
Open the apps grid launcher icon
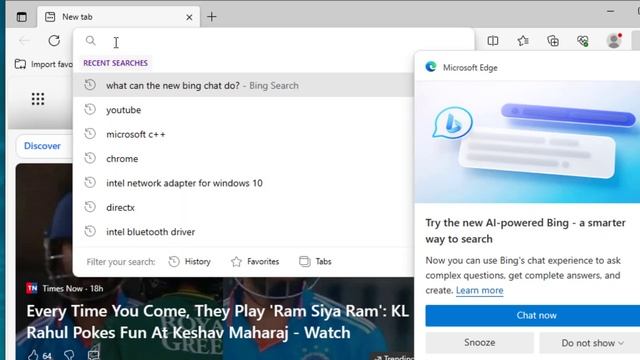click(x=38, y=99)
